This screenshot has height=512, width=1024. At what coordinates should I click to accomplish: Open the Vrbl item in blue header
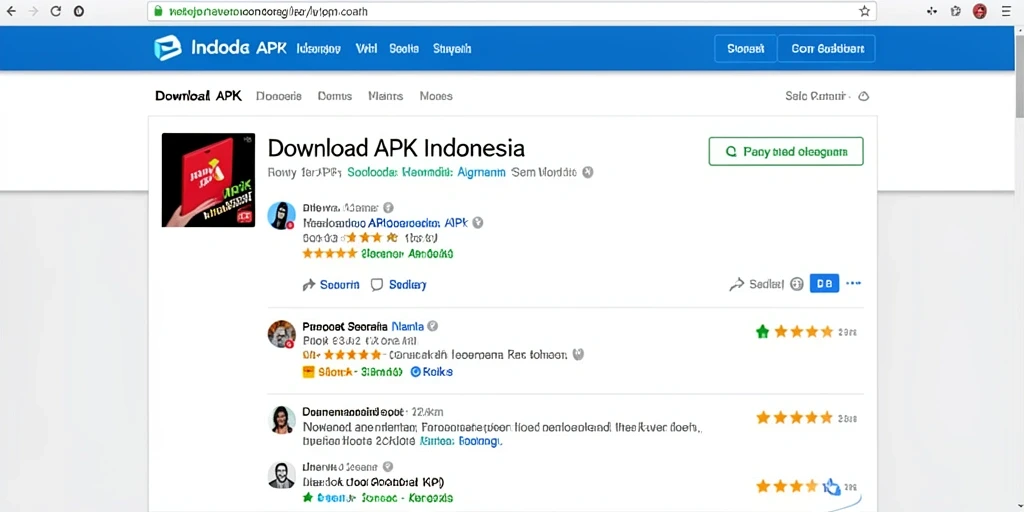(x=366, y=48)
